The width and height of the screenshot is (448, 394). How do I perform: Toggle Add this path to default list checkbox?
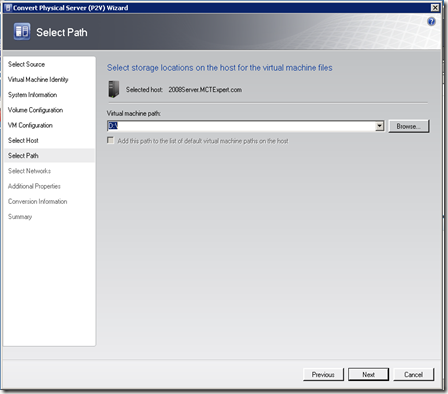point(110,140)
